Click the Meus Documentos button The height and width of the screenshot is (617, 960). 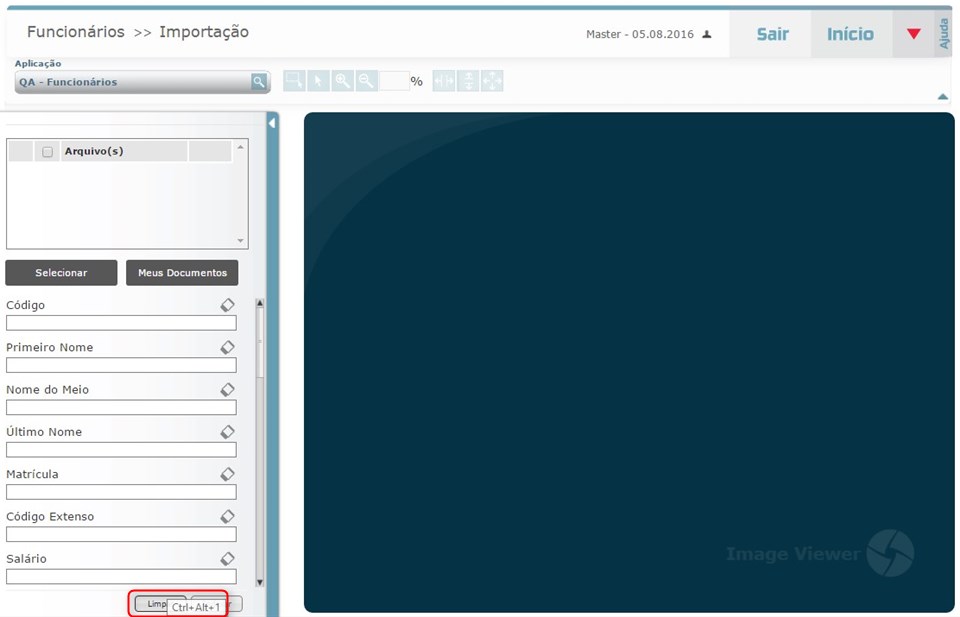pos(181,272)
